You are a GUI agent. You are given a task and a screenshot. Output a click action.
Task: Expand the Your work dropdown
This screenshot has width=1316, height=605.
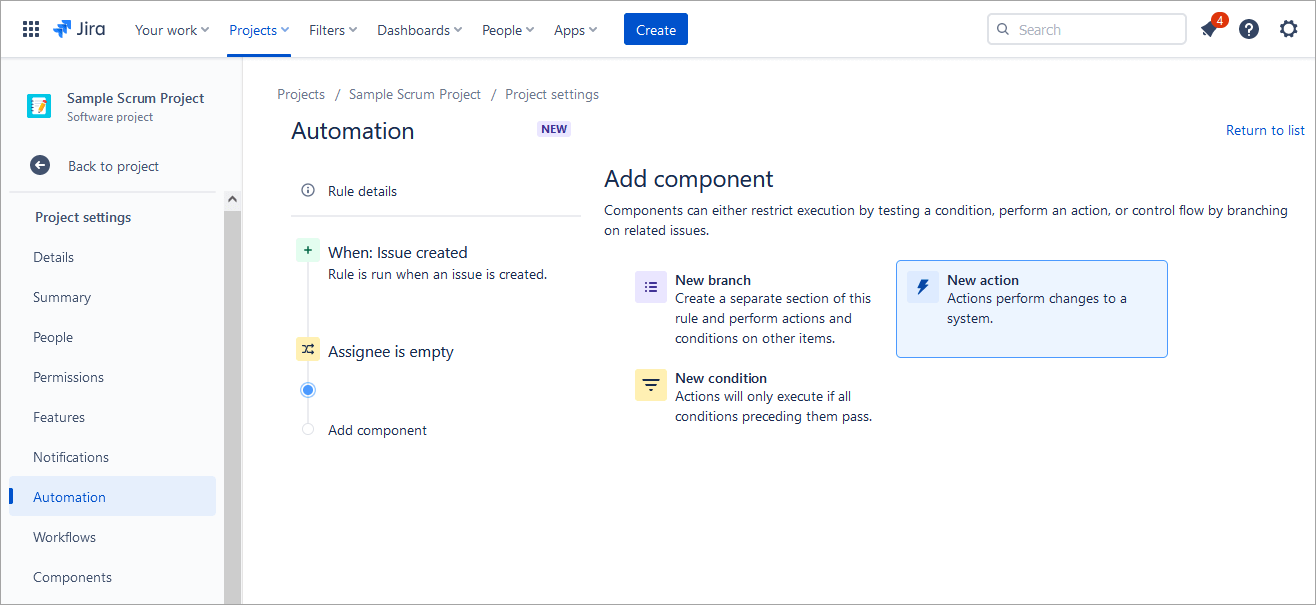click(x=172, y=30)
